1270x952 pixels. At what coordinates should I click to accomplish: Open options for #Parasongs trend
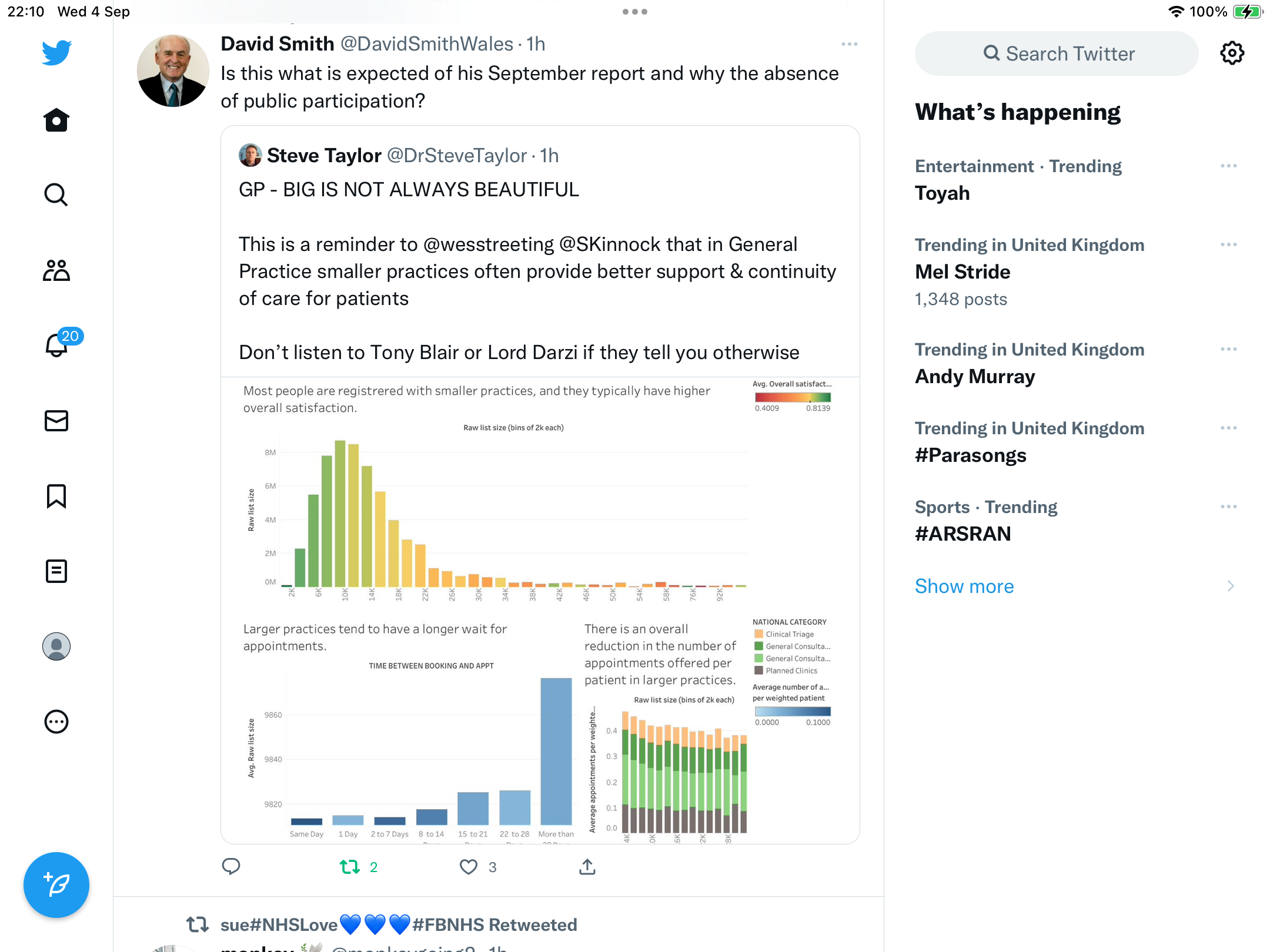[x=1229, y=428]
